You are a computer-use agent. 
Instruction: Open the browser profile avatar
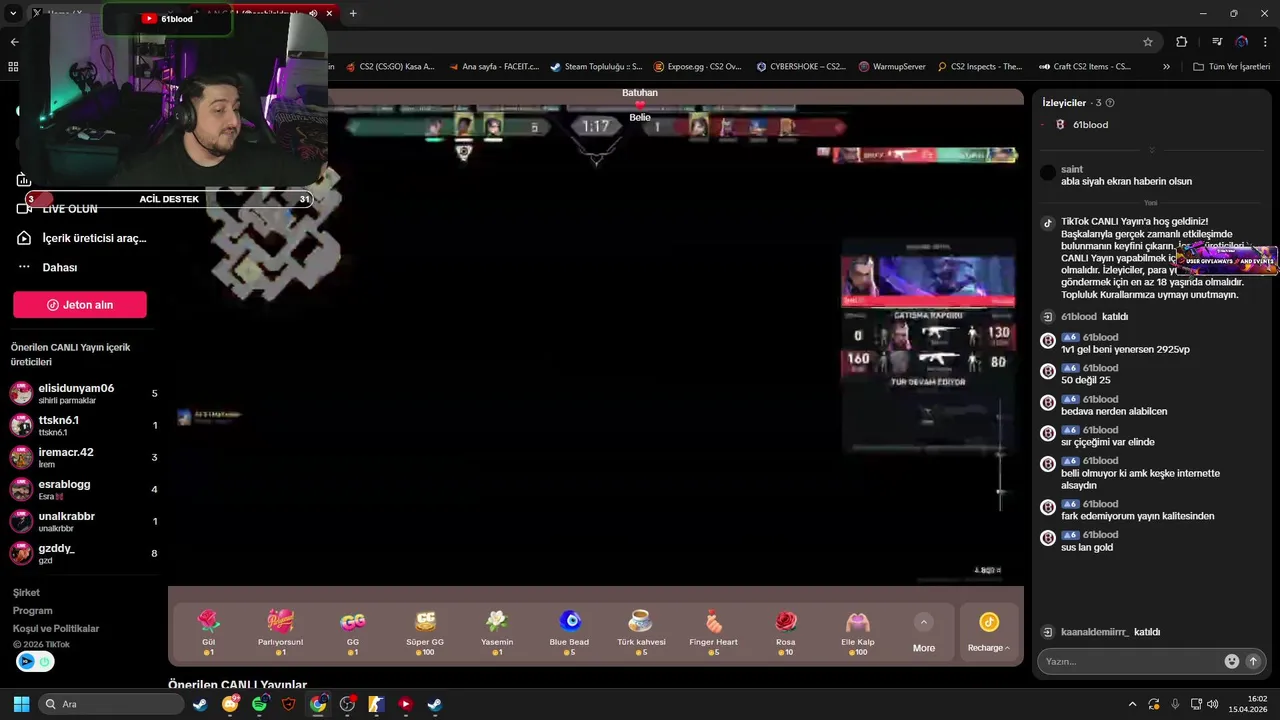pos(1242,42)
